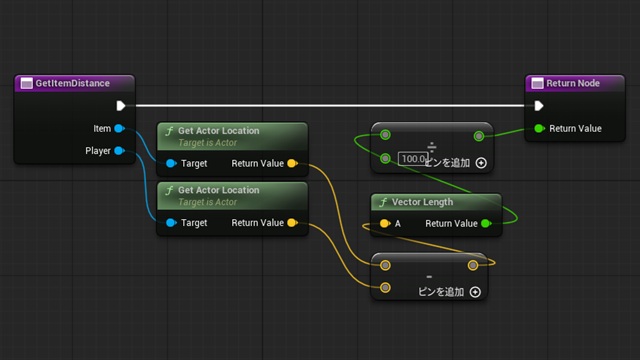The image size is (640, 360).
Task: Click Target pin of lower Get Actor Location
Action: point(171,223)
